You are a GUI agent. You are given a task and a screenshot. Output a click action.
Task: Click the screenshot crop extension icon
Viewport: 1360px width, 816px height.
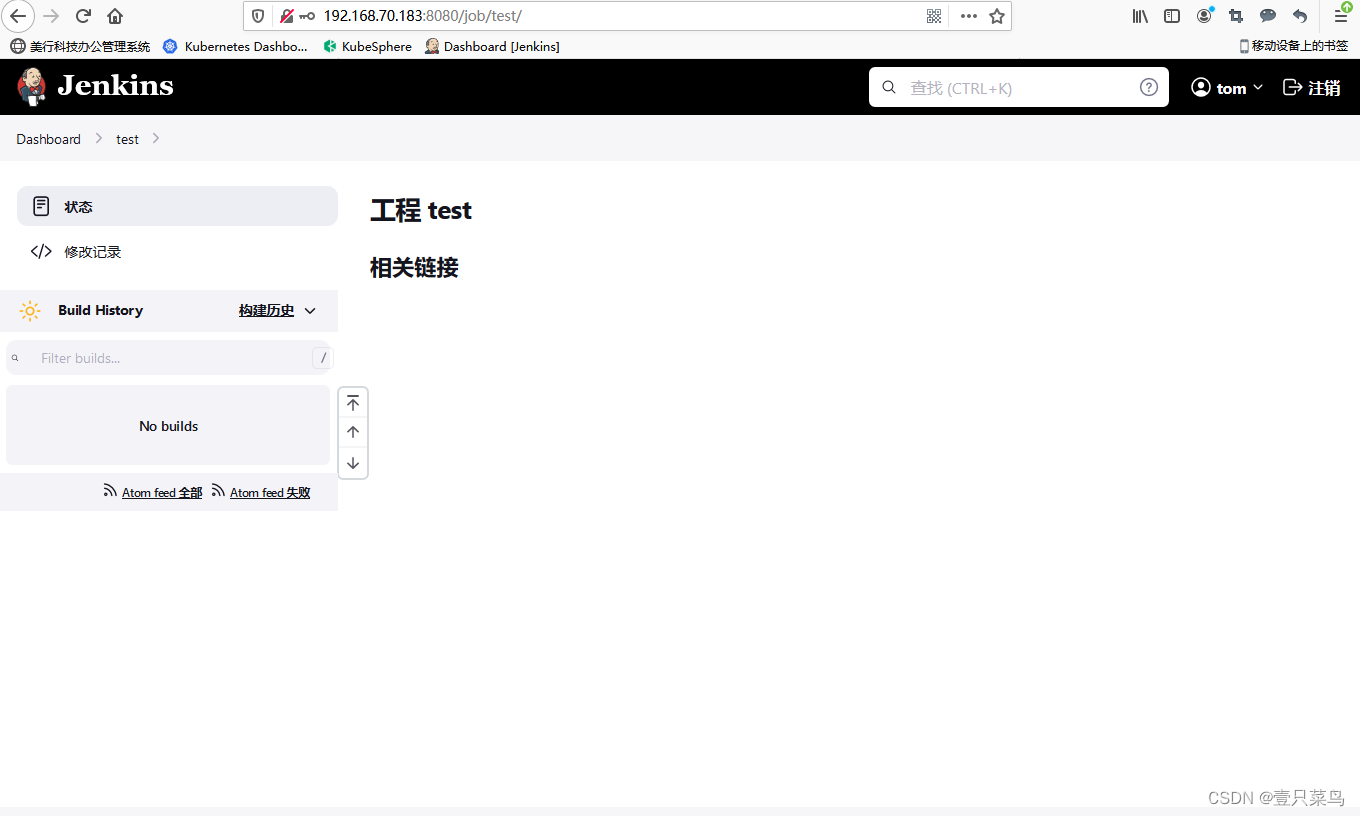pos(1236,16)
